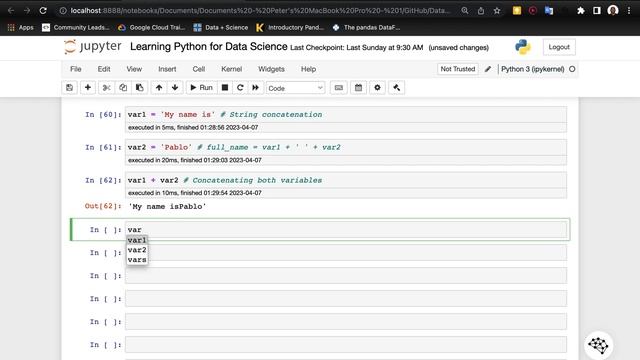Click the calendar-style toolbar icon
The width and height of the screenshot is (640, 360).
358,88
